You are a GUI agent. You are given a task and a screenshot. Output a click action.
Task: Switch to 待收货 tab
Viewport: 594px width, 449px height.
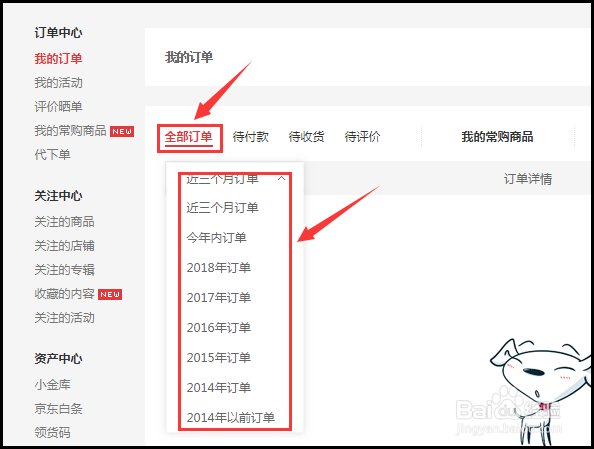point(306,137)
